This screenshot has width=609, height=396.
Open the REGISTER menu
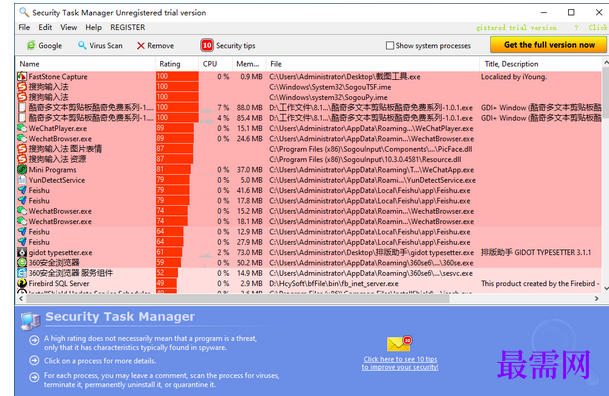(x=127, y=27)
